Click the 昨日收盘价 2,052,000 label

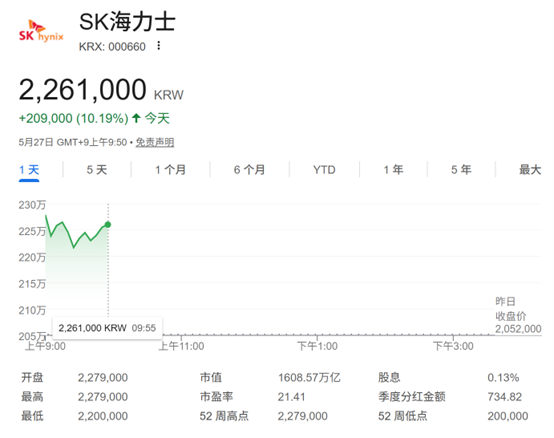pos(518,315)
